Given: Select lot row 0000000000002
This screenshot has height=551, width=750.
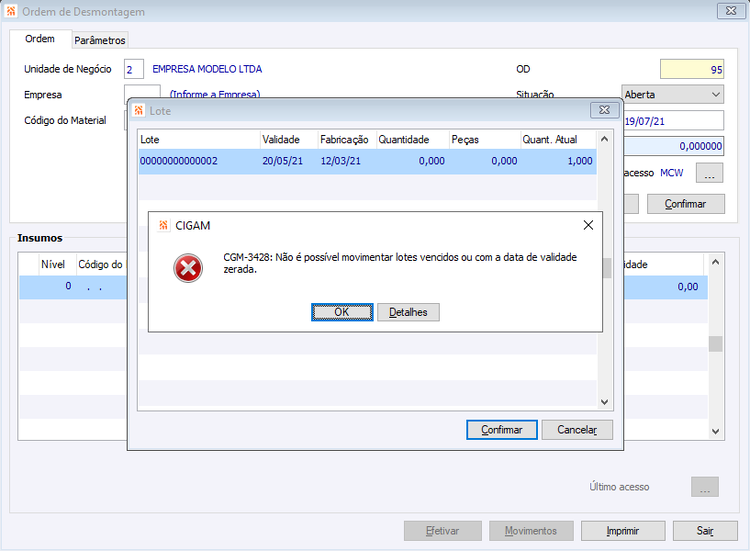Looking at the screenshot, I should pyautogui.click(x=367, y=161).
